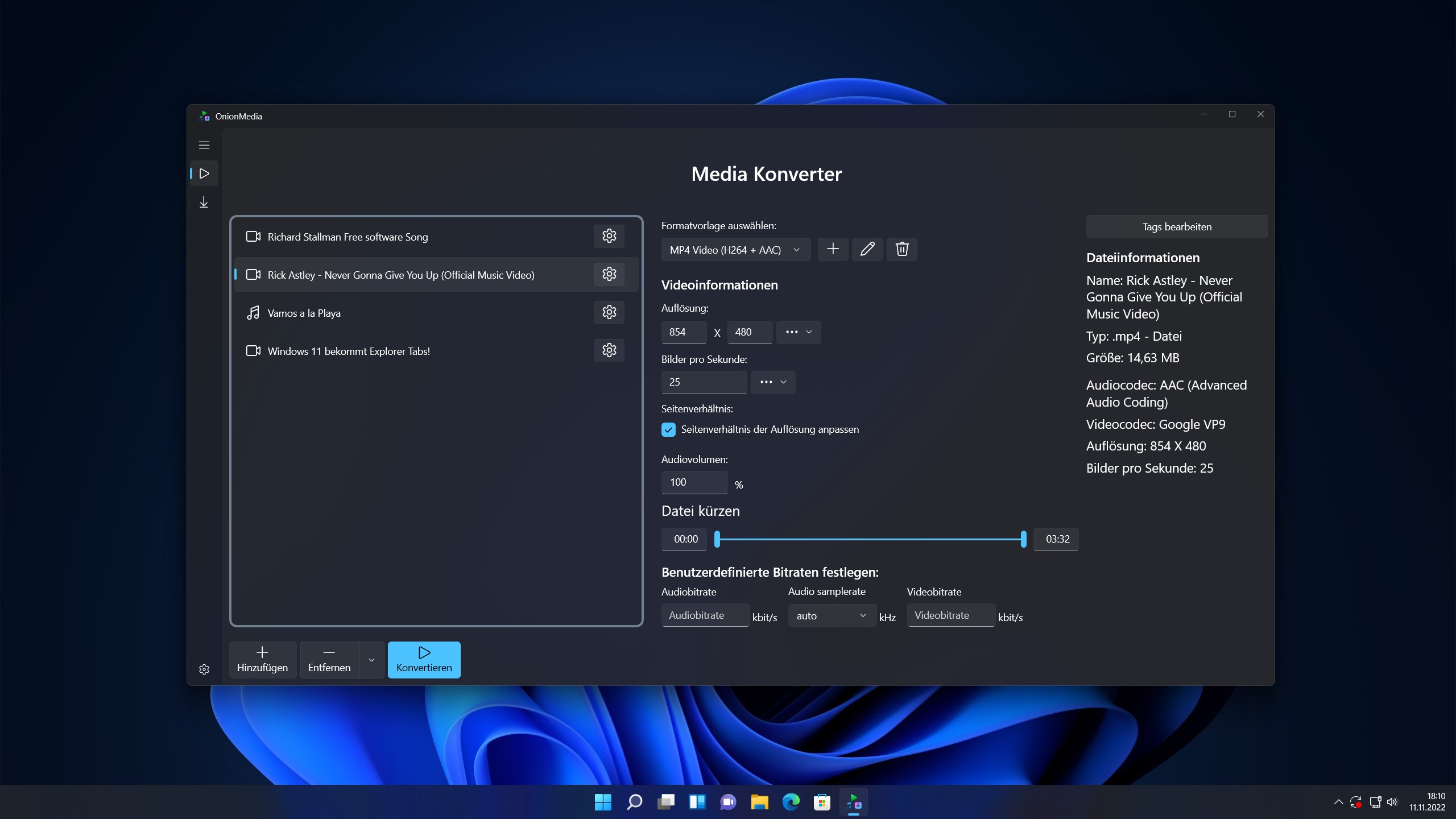Screen dimensions: 1456x819
Task: Open settings gear for Rick Astley row
Action: click(x=609, y=274)
